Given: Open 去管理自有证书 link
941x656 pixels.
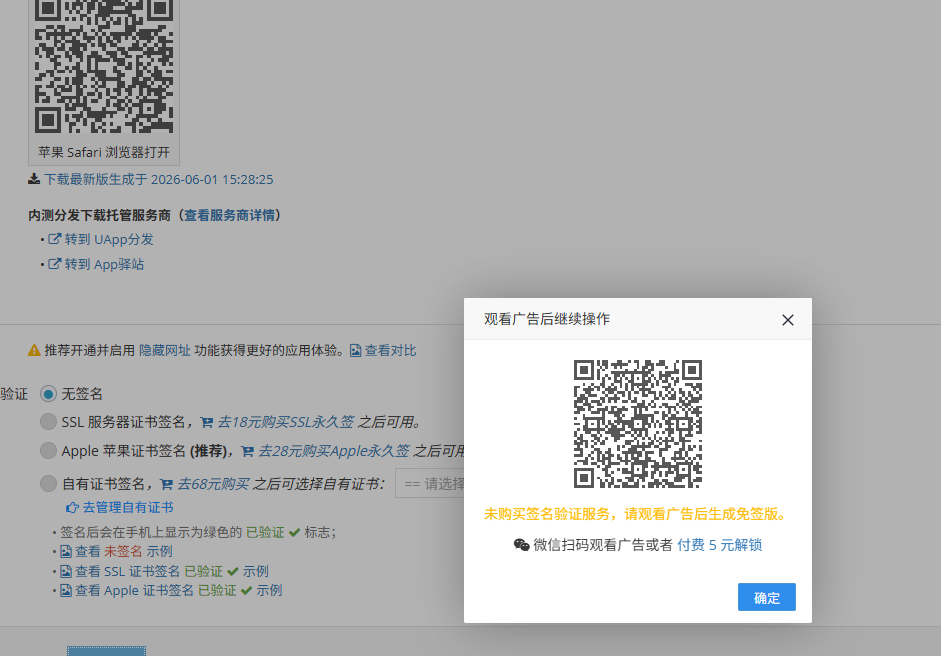Looking at the screenshot, I should coord(128,507).
